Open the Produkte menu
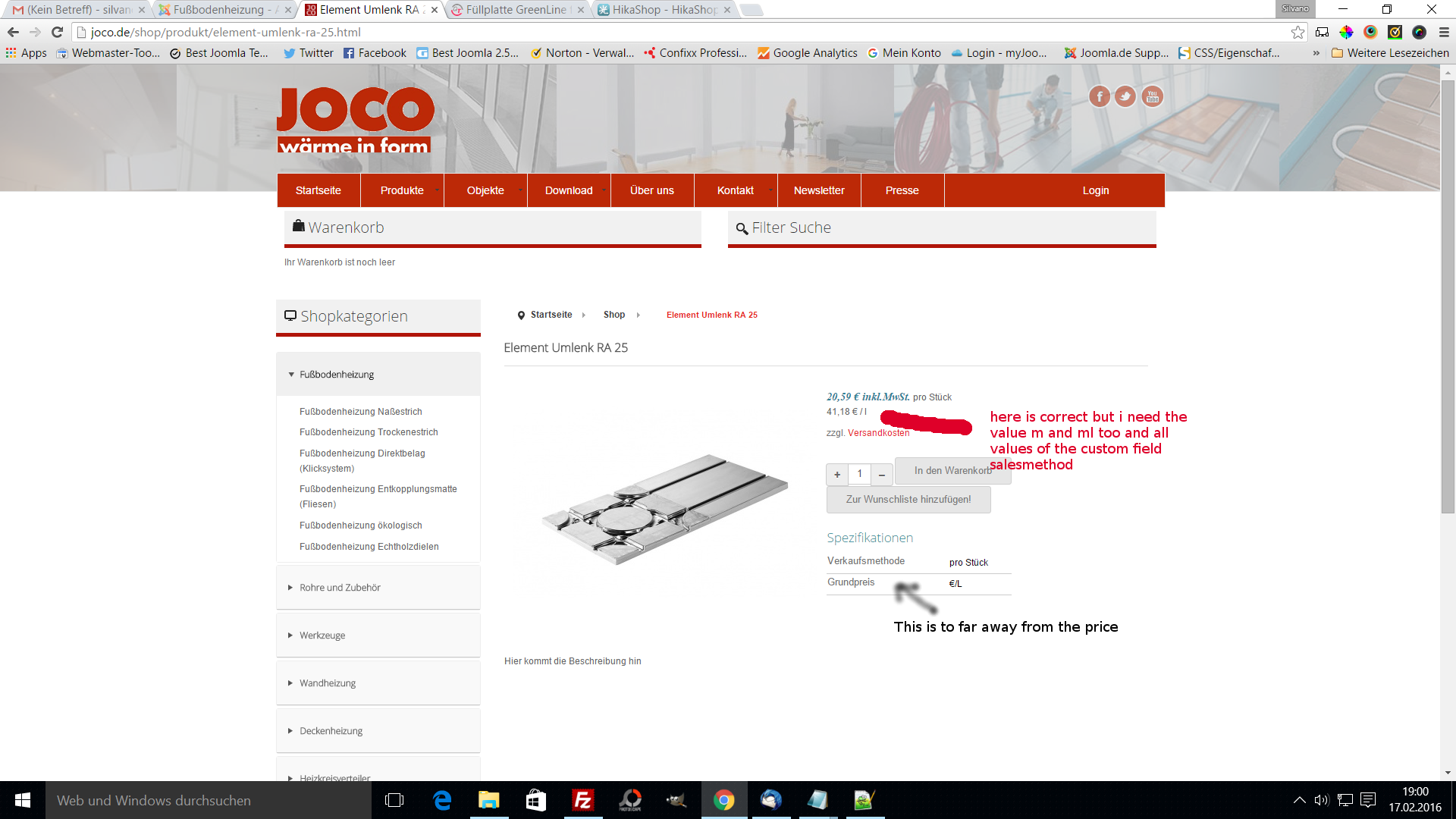Viewport: 1456px width, 819px height. point(402,190)
